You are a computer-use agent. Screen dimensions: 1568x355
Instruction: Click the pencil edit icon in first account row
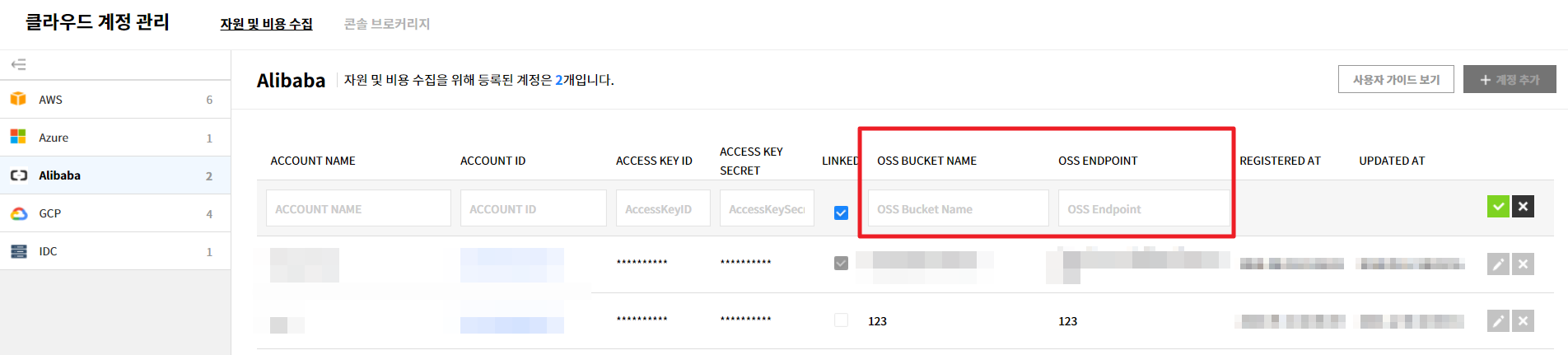pos(1498,264)
